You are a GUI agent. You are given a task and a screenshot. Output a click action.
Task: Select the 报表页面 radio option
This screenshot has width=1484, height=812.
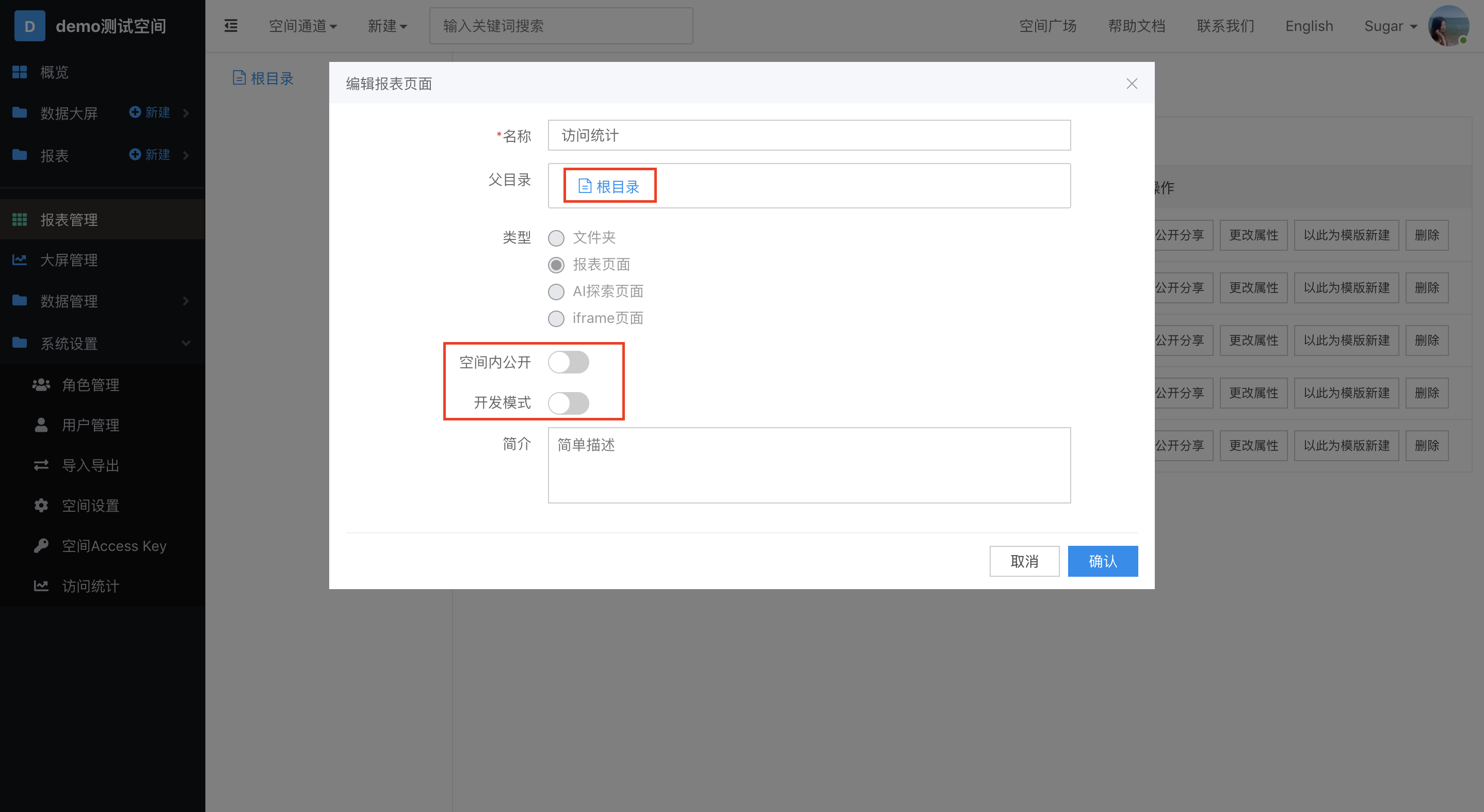556,265
